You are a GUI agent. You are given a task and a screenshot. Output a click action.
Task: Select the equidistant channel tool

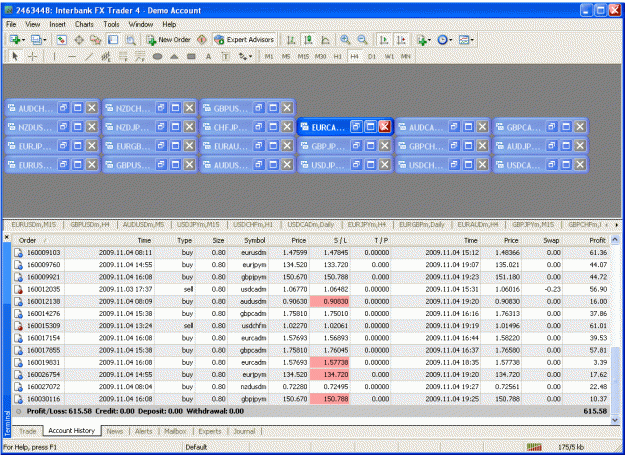point(106,57)
